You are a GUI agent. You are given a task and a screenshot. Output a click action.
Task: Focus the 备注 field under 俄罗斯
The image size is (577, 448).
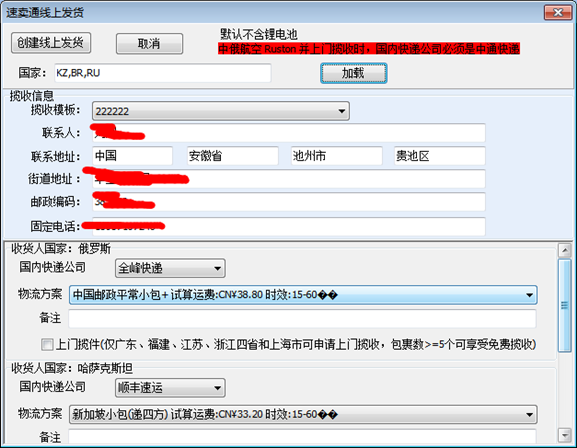pos(302,318)
